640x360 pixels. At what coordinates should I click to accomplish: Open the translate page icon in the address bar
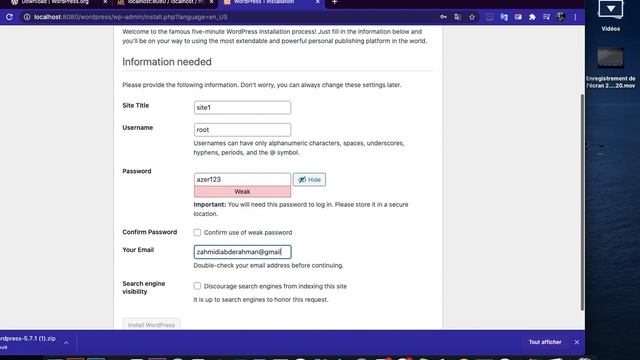tap(457, 17)
